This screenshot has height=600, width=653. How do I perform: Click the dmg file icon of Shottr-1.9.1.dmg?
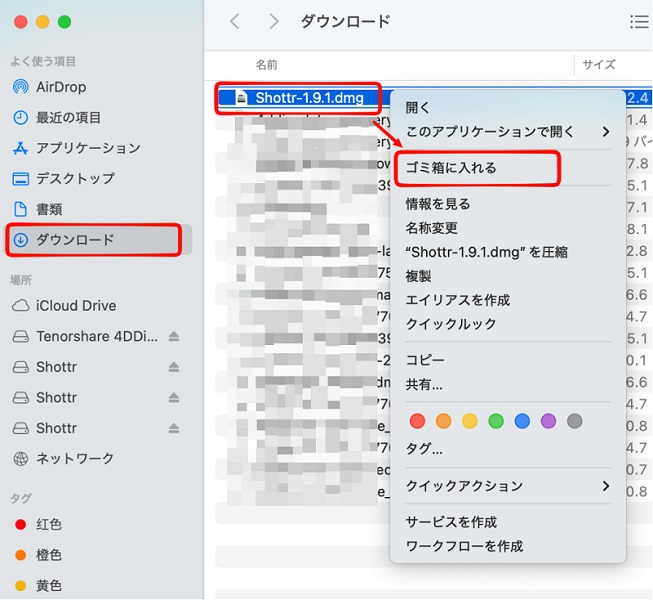point(241,98)
